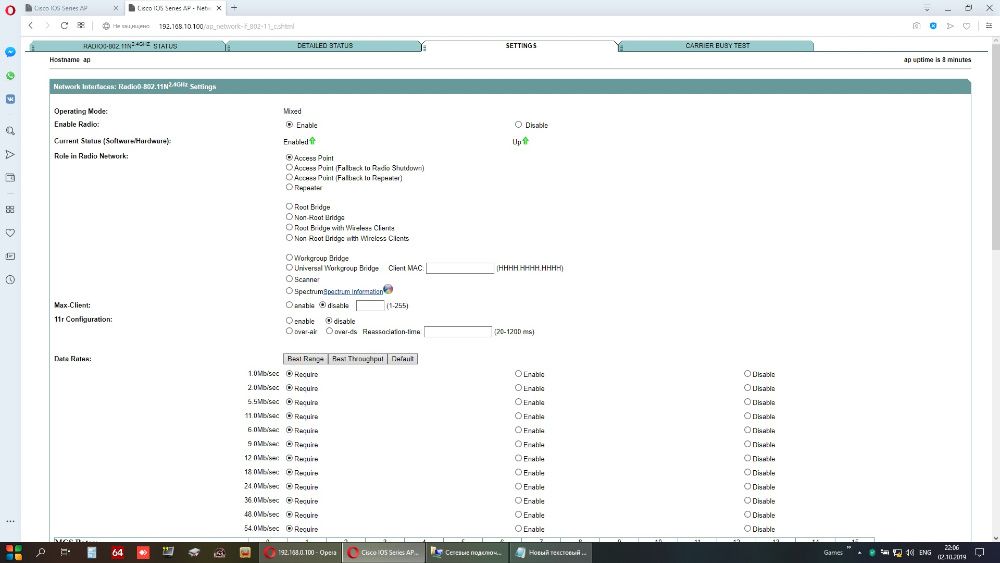The width and height of the screenshot is (1000, 563).
Task: Open the sidebar search icon
Action: click(x=10, y=131)
